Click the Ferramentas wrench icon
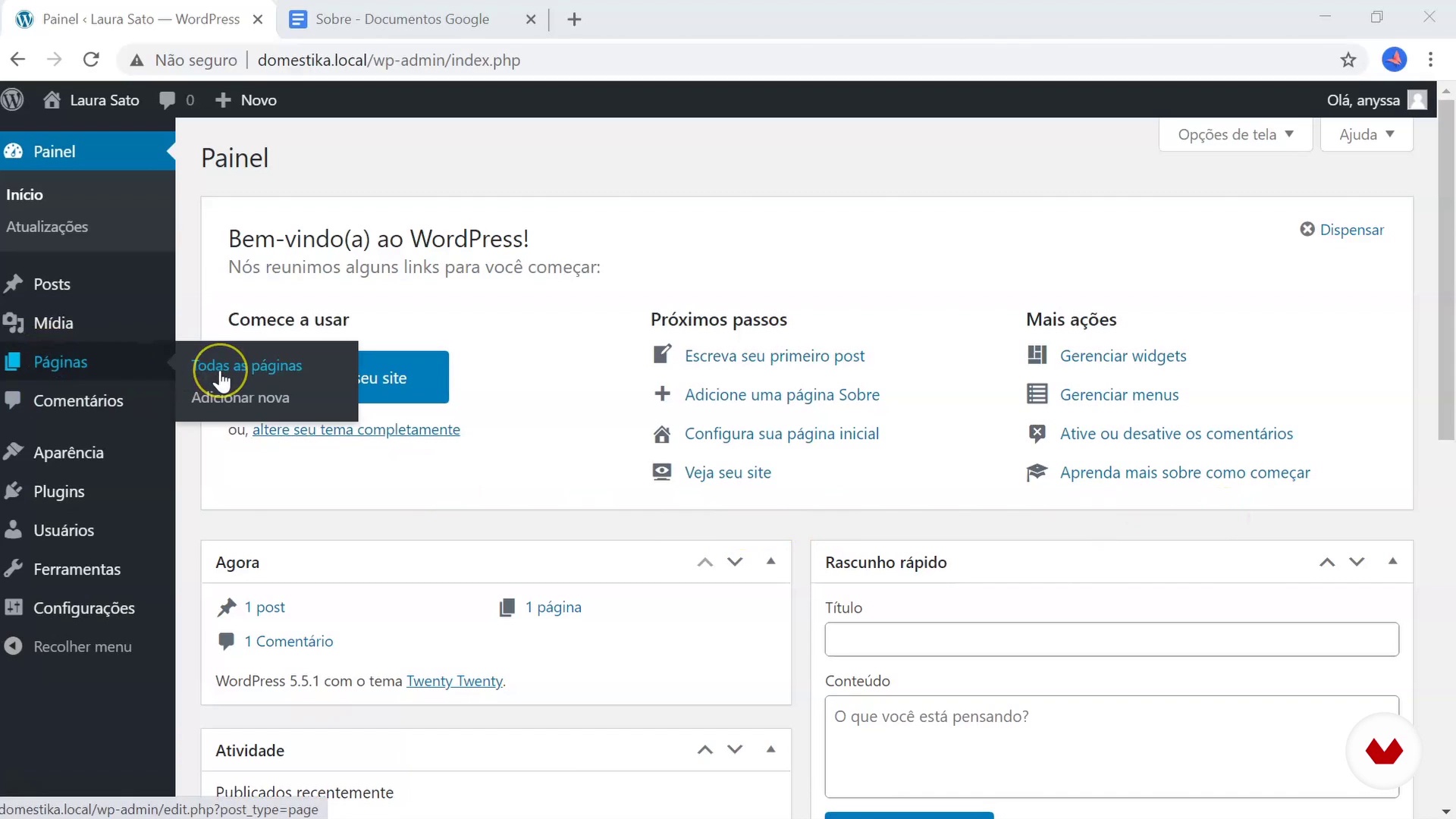 click(x=13, y=569)
